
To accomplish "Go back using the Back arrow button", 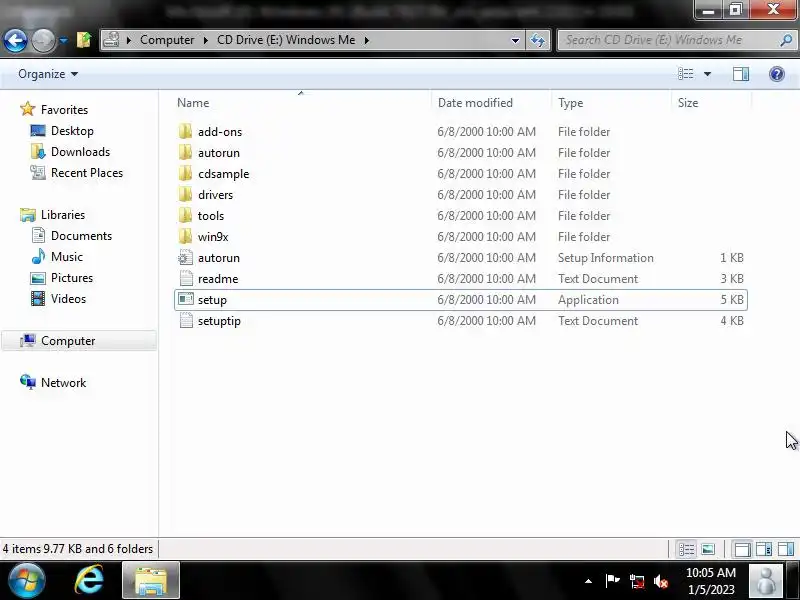I will pos(15,40).
